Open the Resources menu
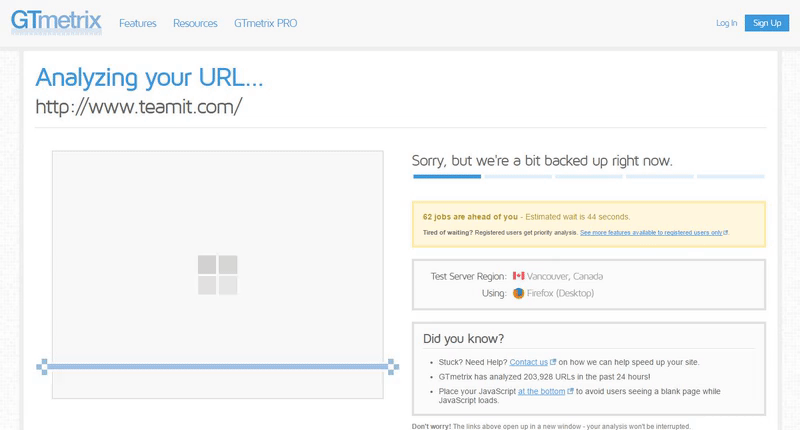800x430 pixels. (195, 23)
